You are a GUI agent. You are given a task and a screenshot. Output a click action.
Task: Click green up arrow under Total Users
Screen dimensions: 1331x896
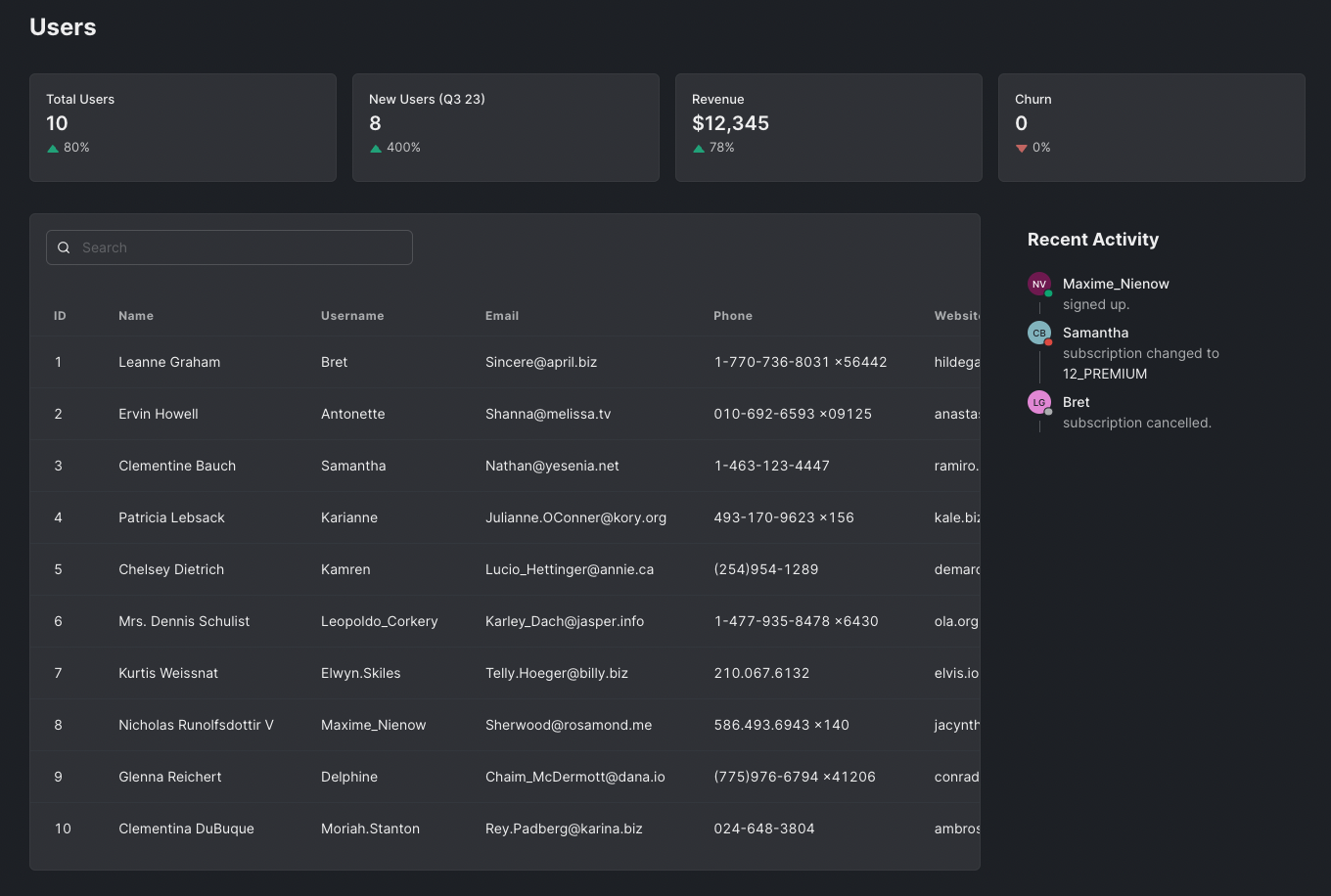point(53,149)
